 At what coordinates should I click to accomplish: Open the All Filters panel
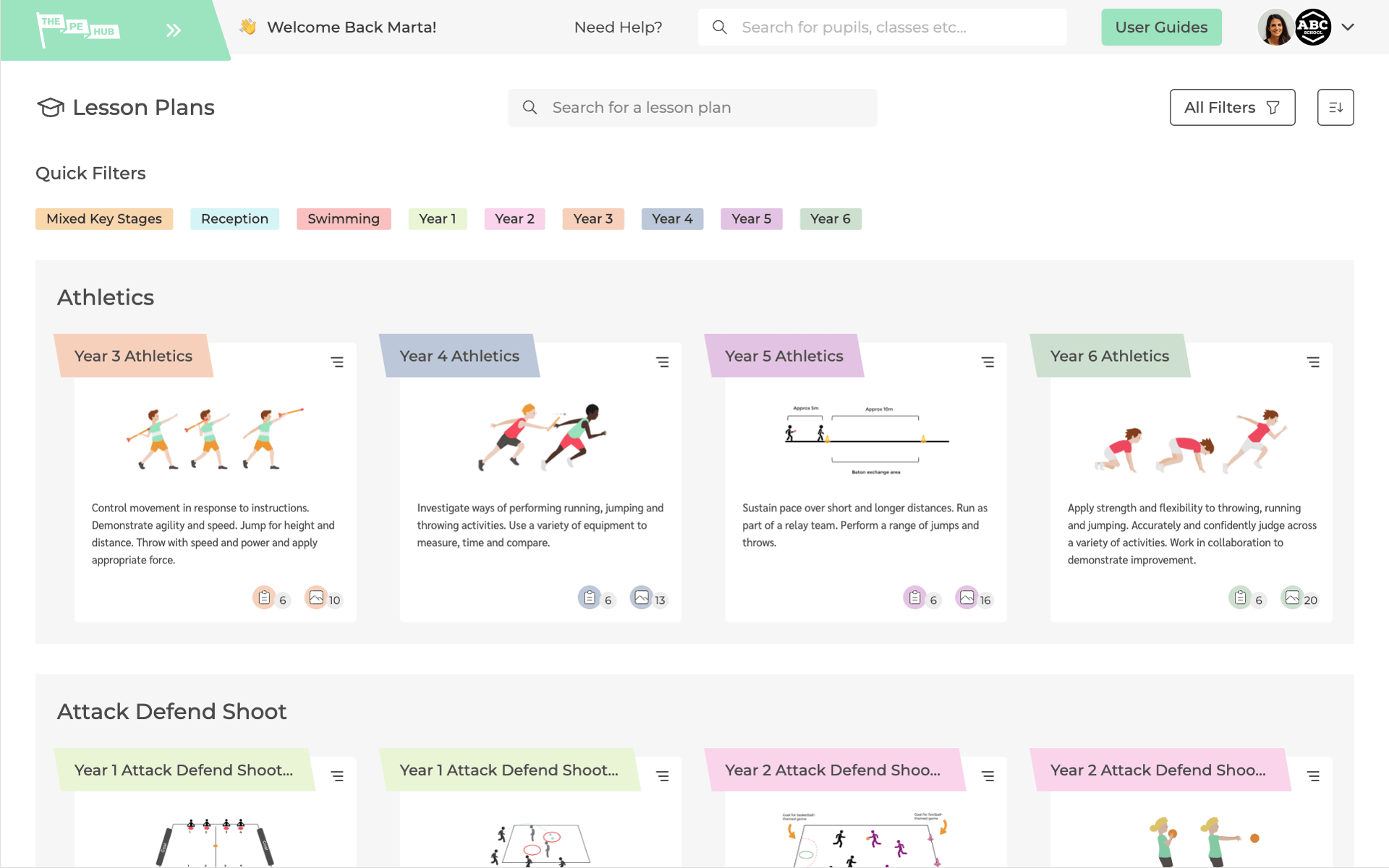(1232, 107)
